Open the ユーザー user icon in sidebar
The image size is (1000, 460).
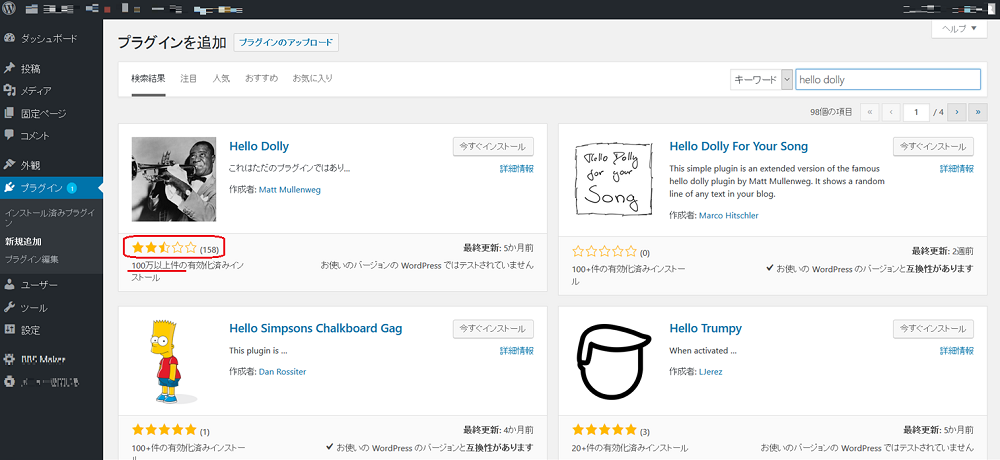[x=10, y=285]
